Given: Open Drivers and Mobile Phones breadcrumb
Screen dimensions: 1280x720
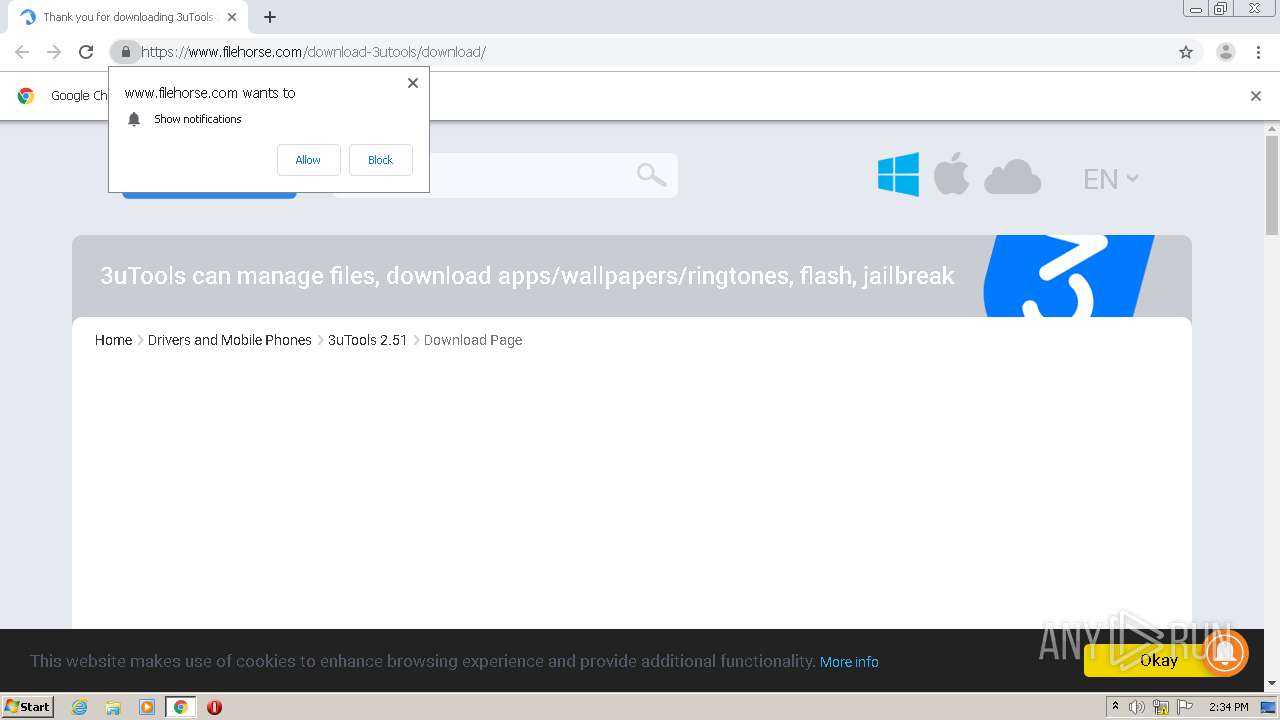Looking at the screenshot, I should tap(230, 340).
